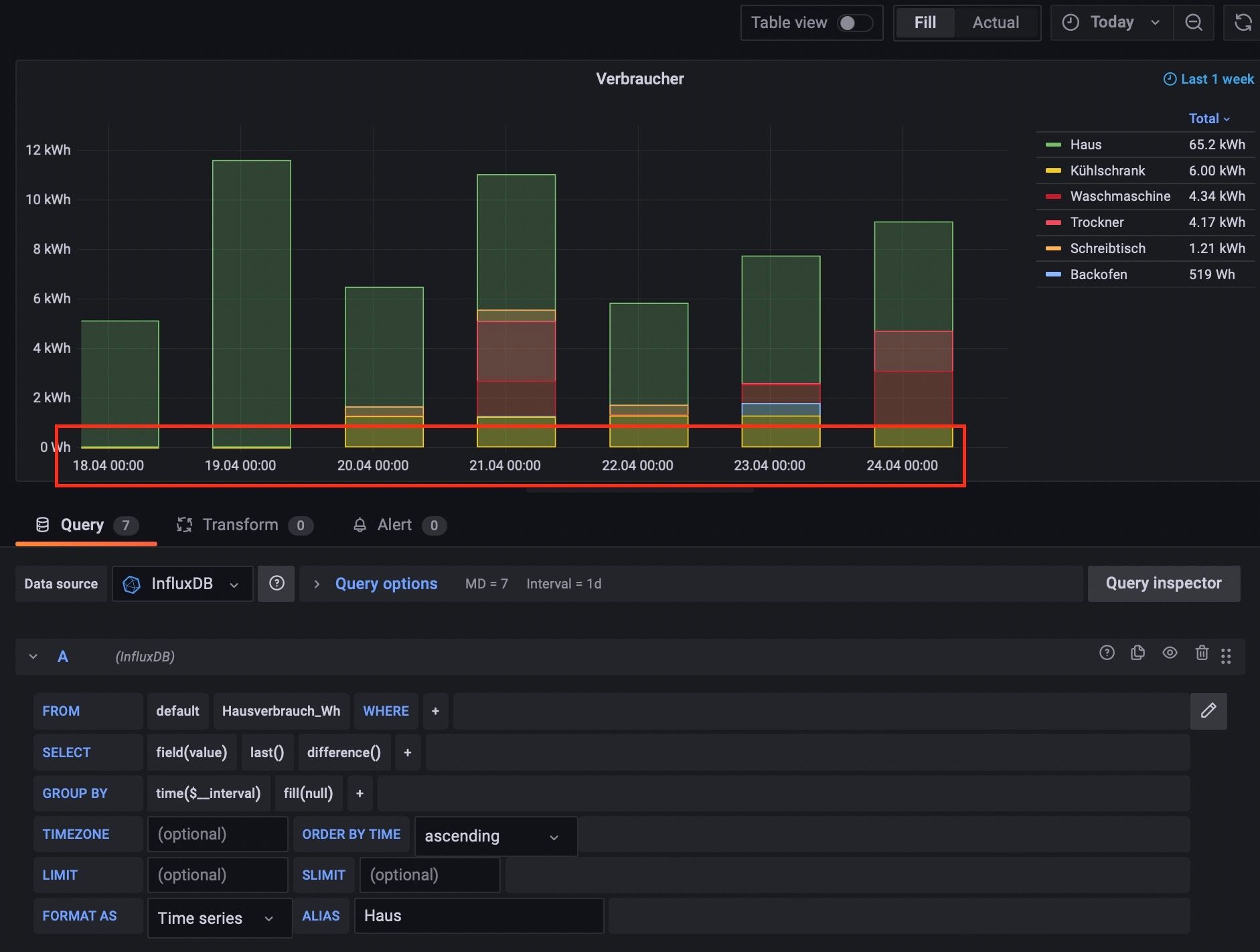Click the LIMIT optional input

(x=218, y=875)
